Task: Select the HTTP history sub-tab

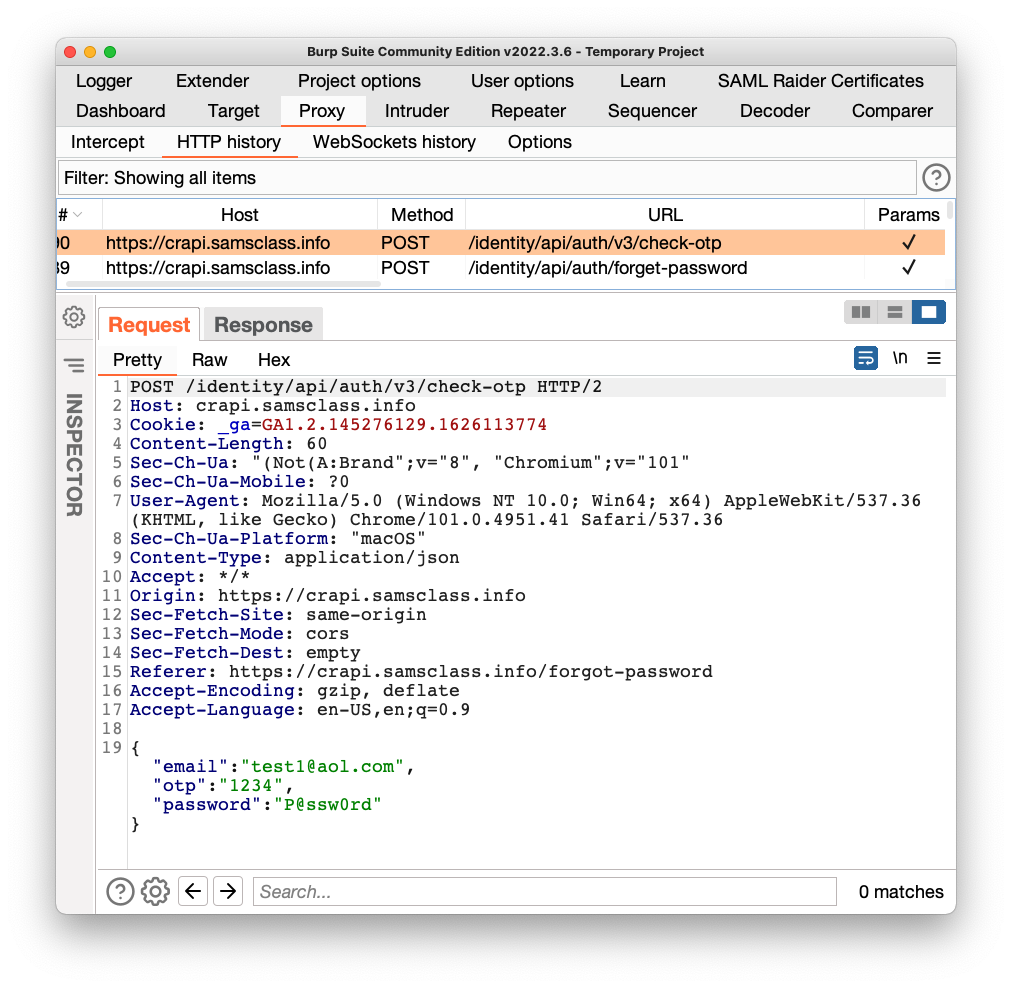Action: pos(229,142)
